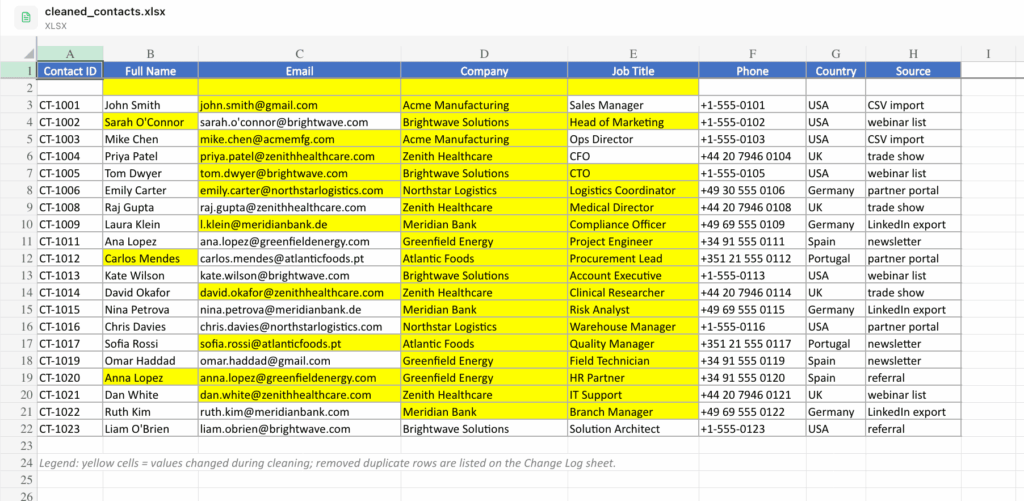The width and height of the screenshot is (1024, 501).
Task: Click the Warehouse Manager cell
Action: coord(633,326)
